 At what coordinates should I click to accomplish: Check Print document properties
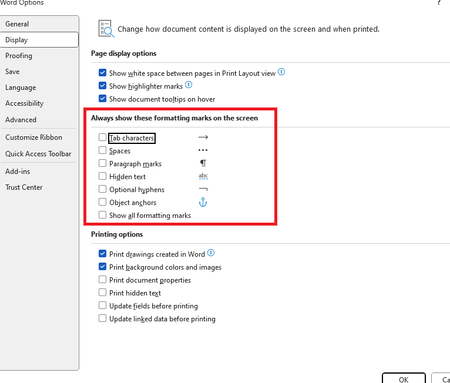pos(102,279)
